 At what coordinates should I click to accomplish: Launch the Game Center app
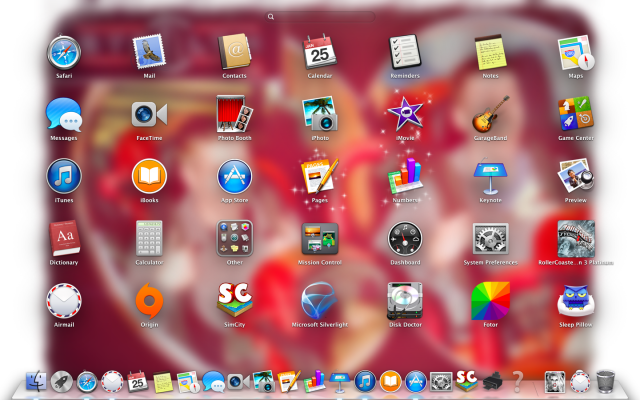click(576, 114)
